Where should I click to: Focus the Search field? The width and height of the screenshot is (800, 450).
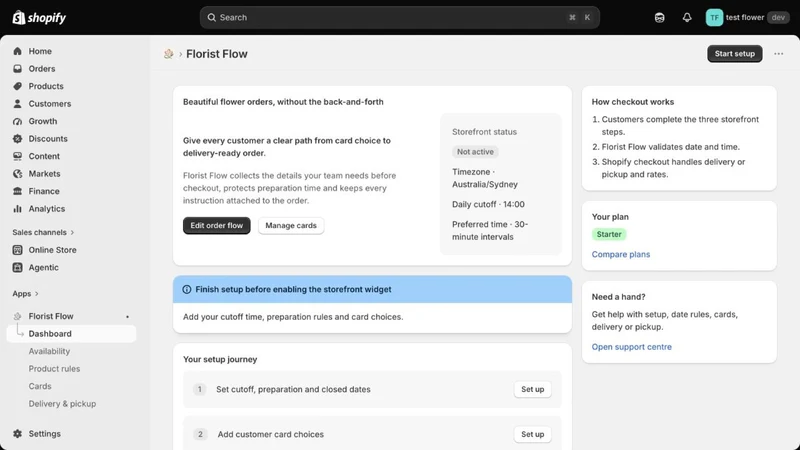[399, 17]
